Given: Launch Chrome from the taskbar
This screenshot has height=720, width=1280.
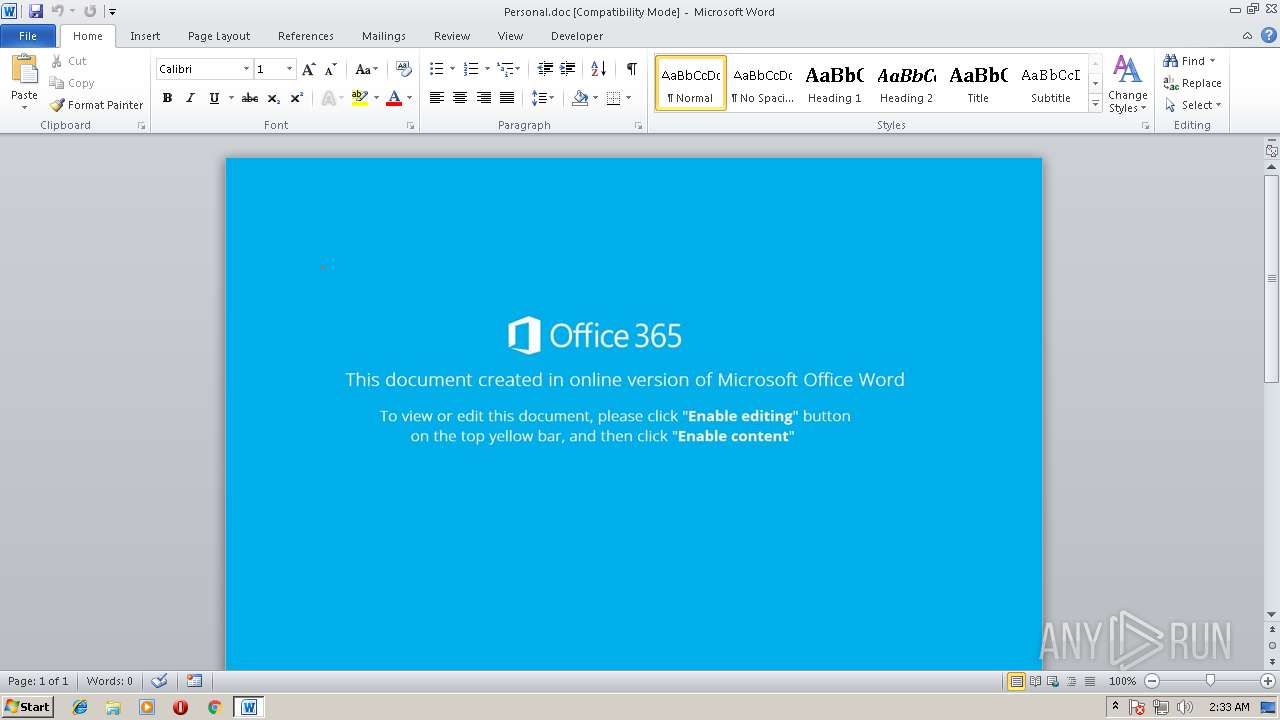Looking at the screenshot, I should (214, 707).
